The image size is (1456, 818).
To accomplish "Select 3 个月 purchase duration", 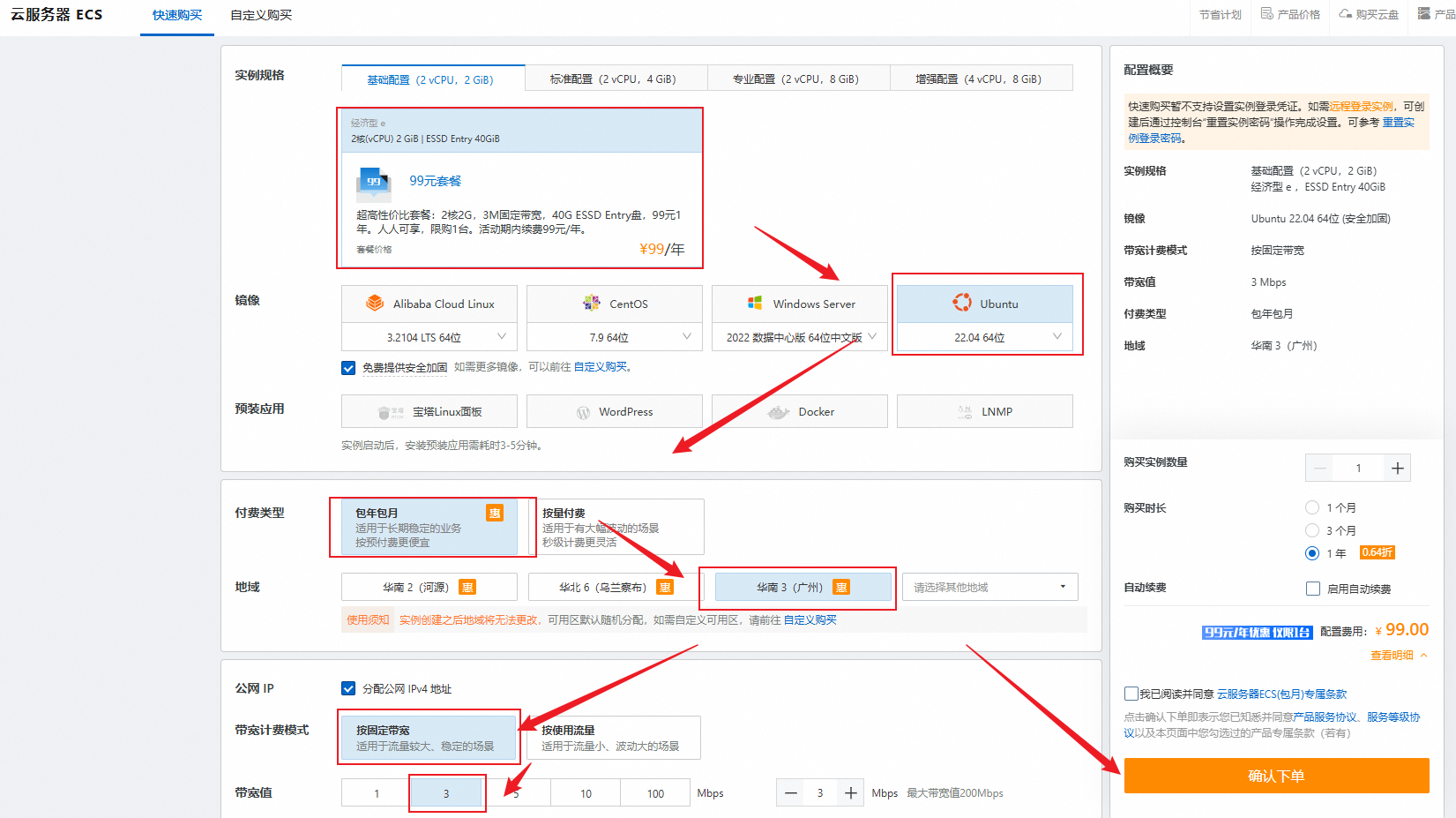I will click(1312, 530).
